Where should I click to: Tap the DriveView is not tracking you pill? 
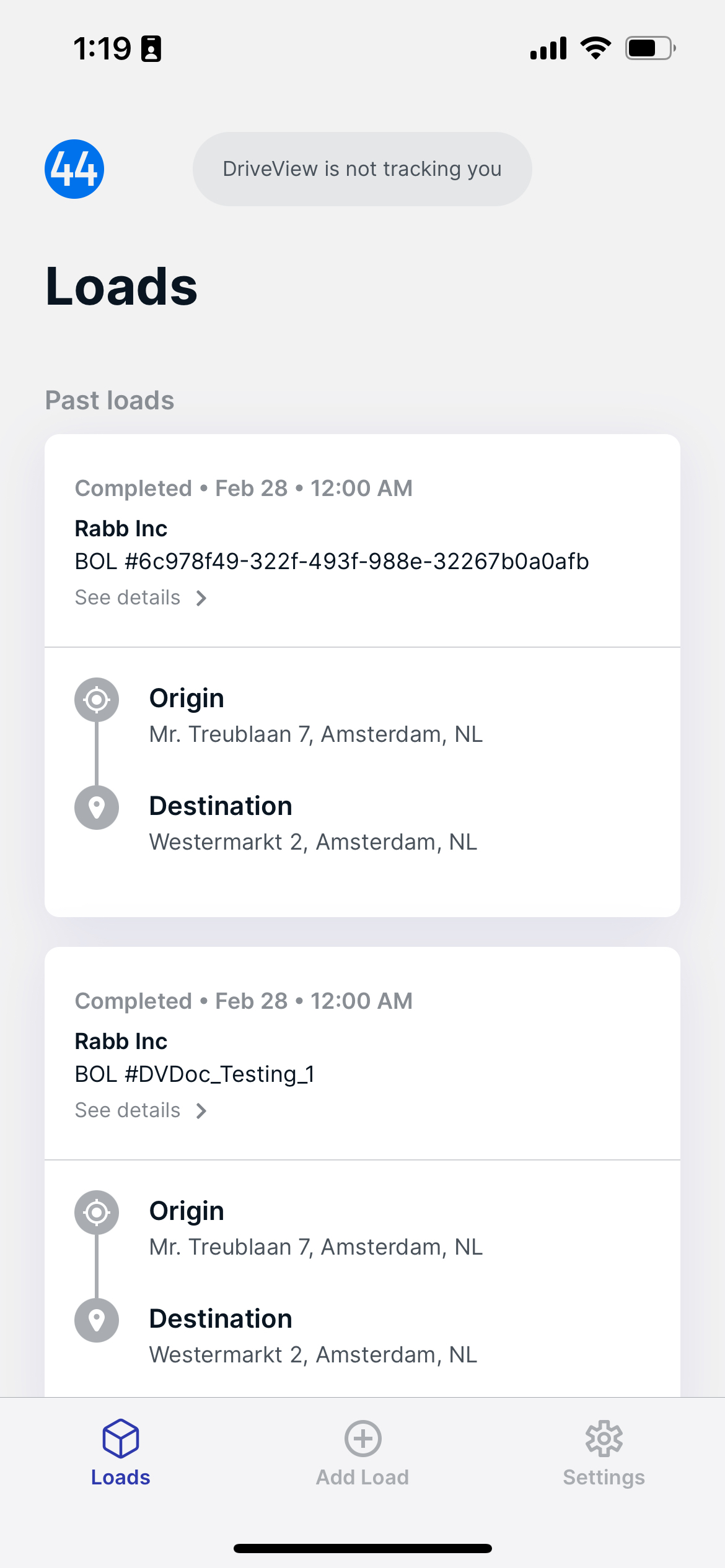pos(362,169)
